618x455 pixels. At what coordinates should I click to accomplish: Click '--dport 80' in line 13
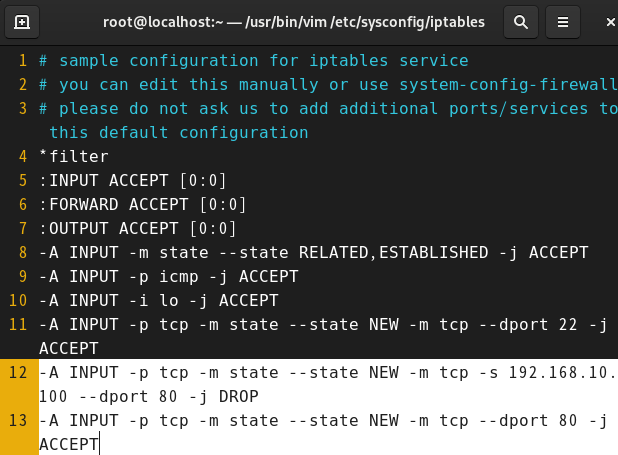click(x=528, y=421)
